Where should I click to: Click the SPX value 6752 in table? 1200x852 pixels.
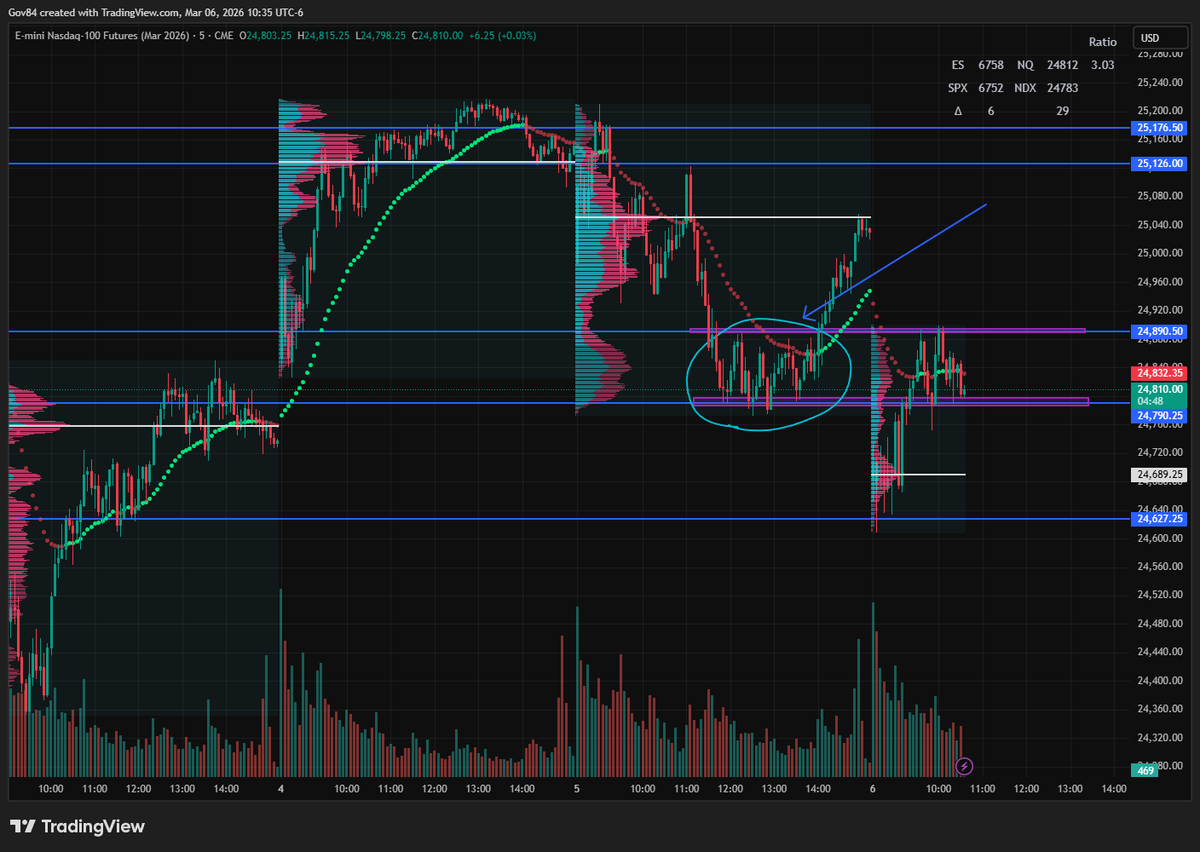(x=991, y=88)
